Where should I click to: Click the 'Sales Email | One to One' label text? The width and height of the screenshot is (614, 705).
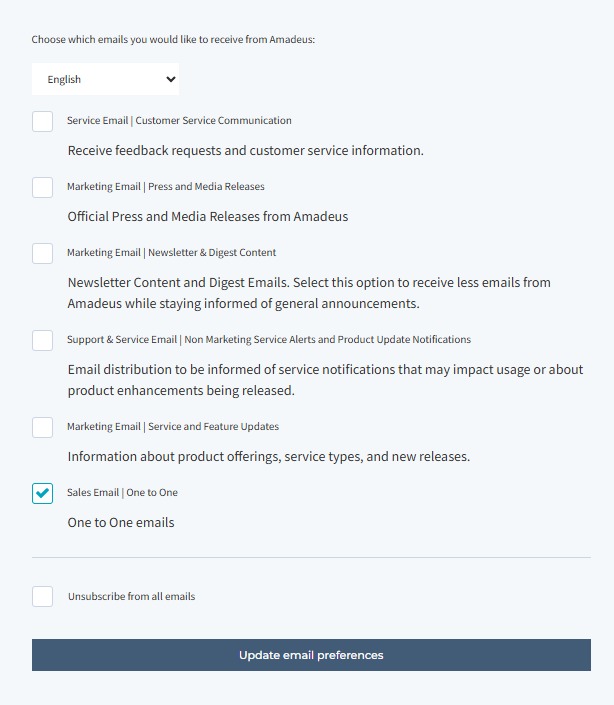[x=122, y=492]
